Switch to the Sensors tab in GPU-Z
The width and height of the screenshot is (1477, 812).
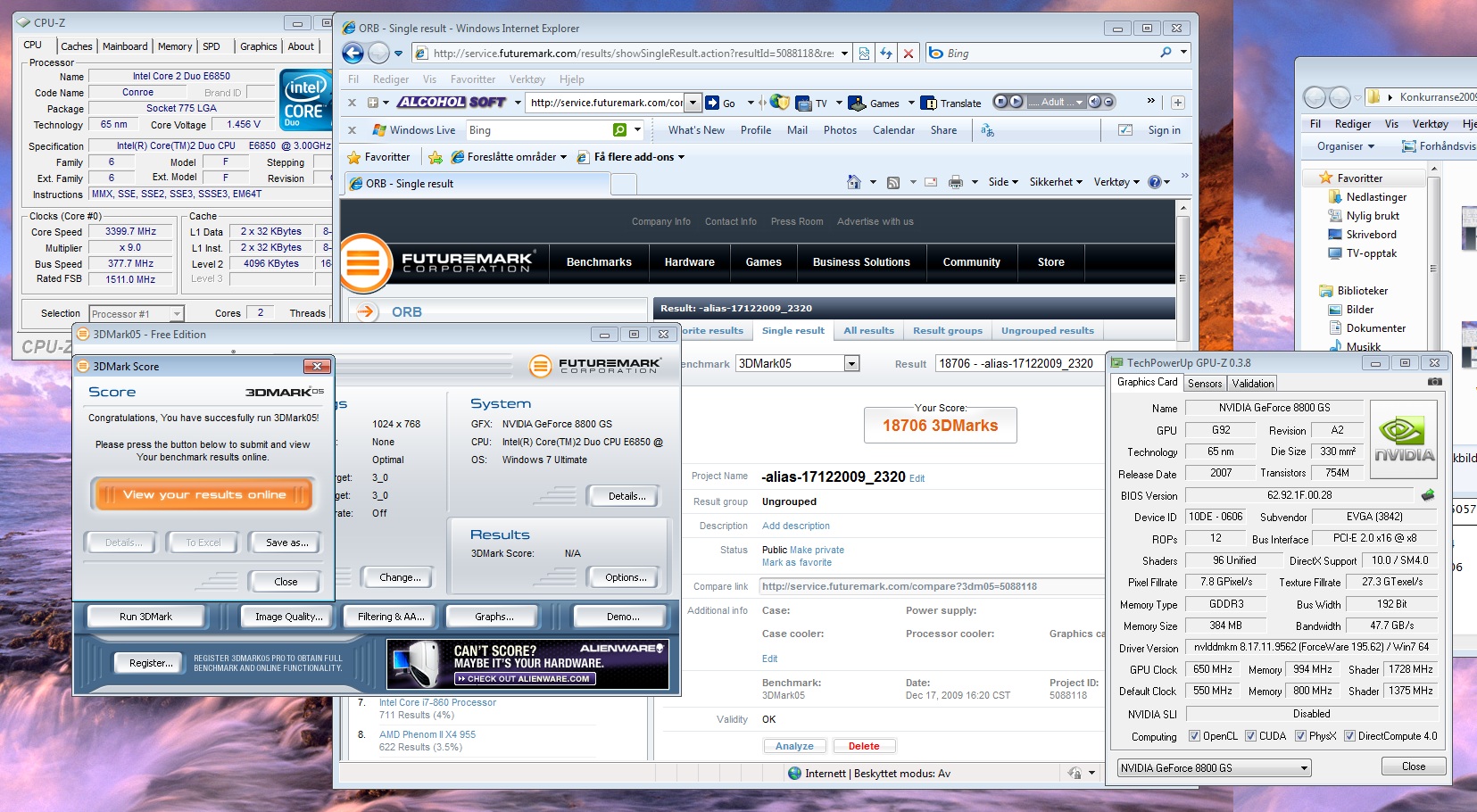click(x=1205, y=384)
